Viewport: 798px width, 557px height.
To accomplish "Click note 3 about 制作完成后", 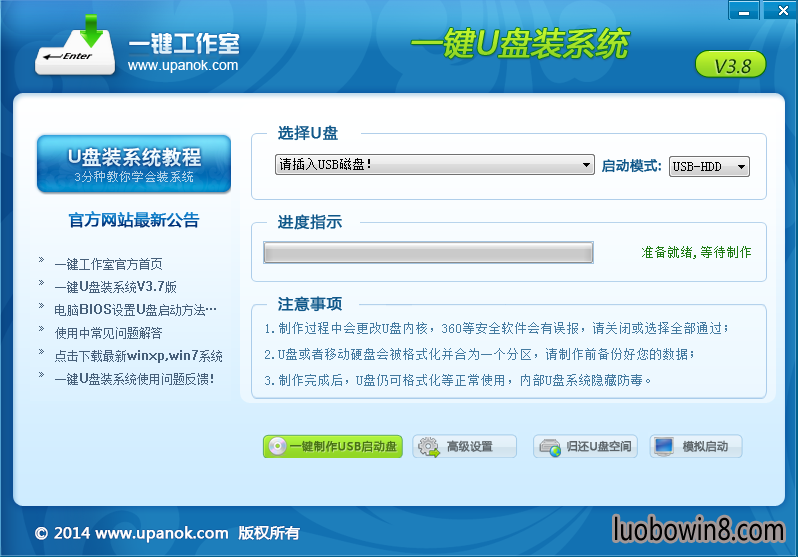I will [x=457, y=380].
